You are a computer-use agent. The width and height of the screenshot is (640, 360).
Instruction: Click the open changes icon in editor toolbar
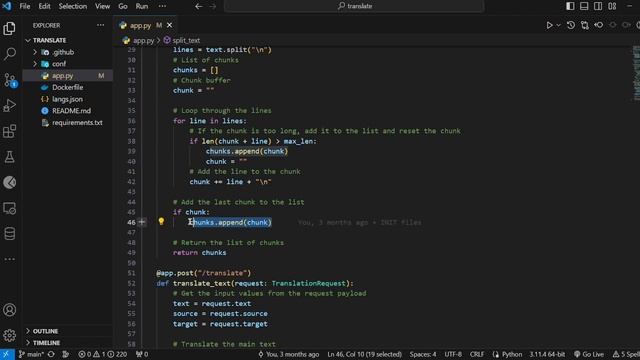pos(584,25)
